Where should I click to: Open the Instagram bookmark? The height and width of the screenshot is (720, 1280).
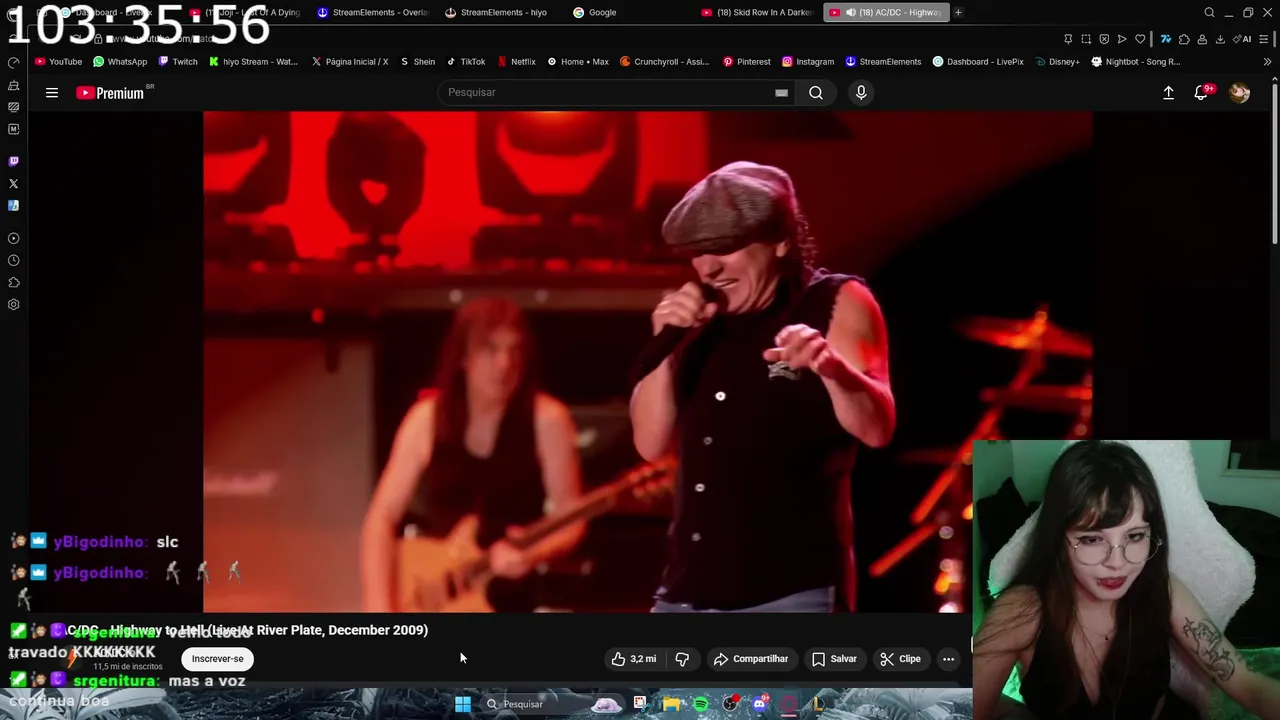click(x=808, y=61)
